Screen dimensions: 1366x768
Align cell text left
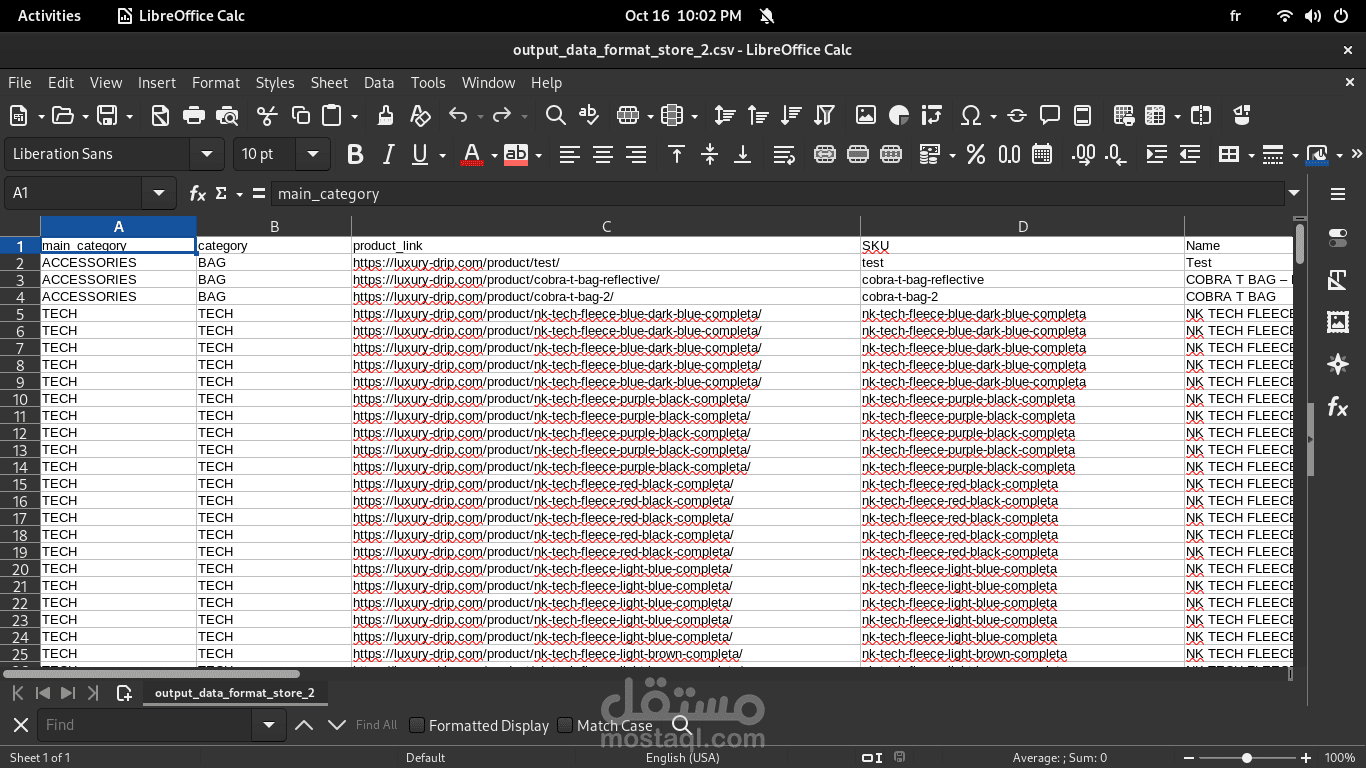(570, 154)
